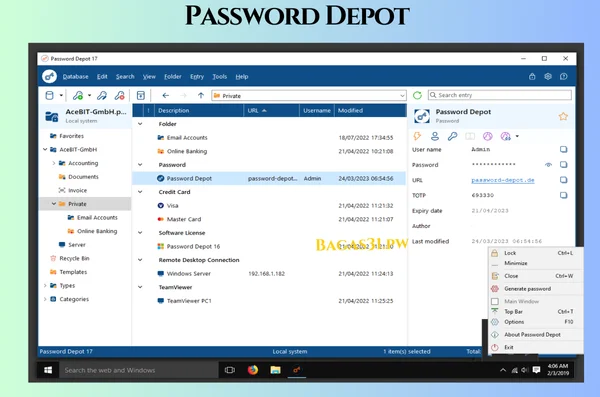Click the delete entry key icon
This screenshot has width=600, height=397.
[120, 95]
